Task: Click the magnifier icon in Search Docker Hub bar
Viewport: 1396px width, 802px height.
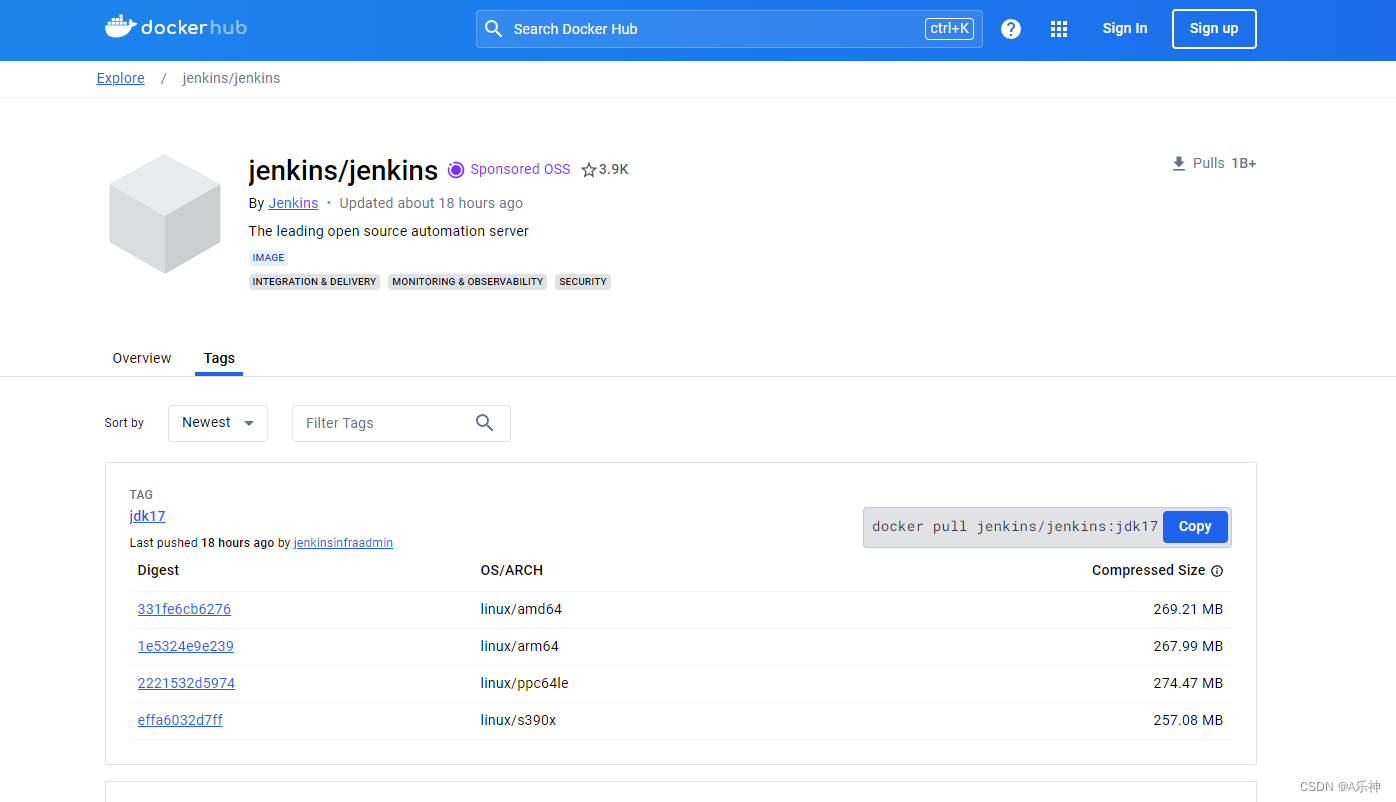Action: click(x=494, y=29)
